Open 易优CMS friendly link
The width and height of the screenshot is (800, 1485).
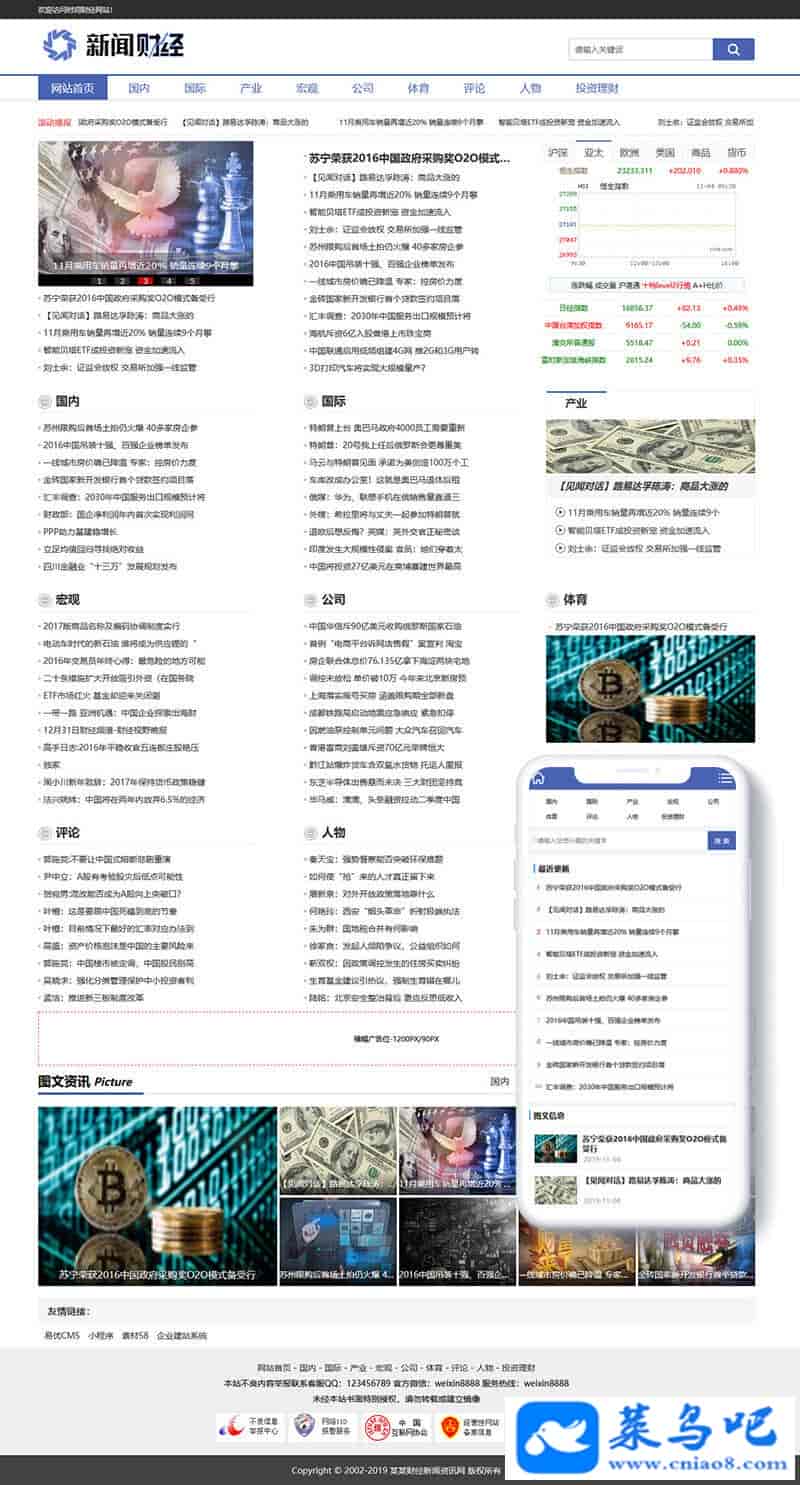(x=62, y=1335)
